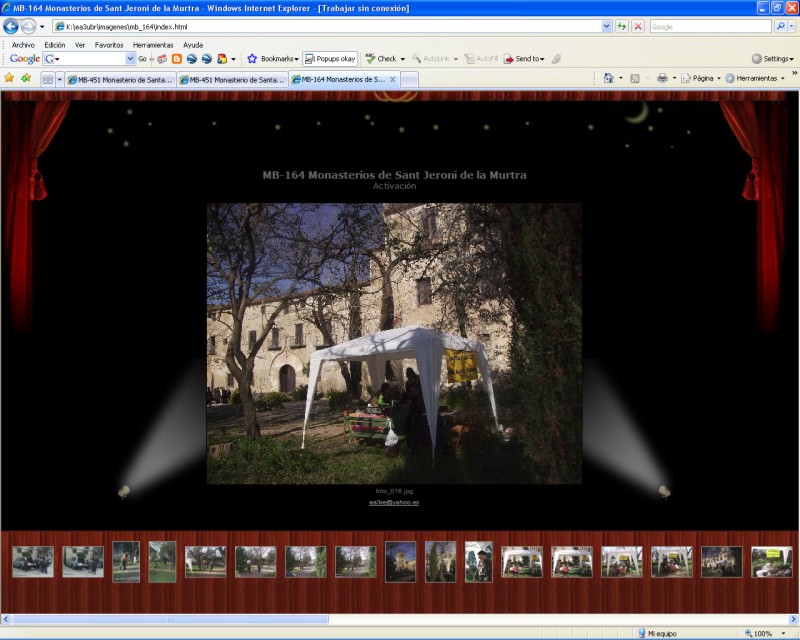The image size is (800, 640).
Task: Expand the address bar history dropdown
Action: point(607,27)
